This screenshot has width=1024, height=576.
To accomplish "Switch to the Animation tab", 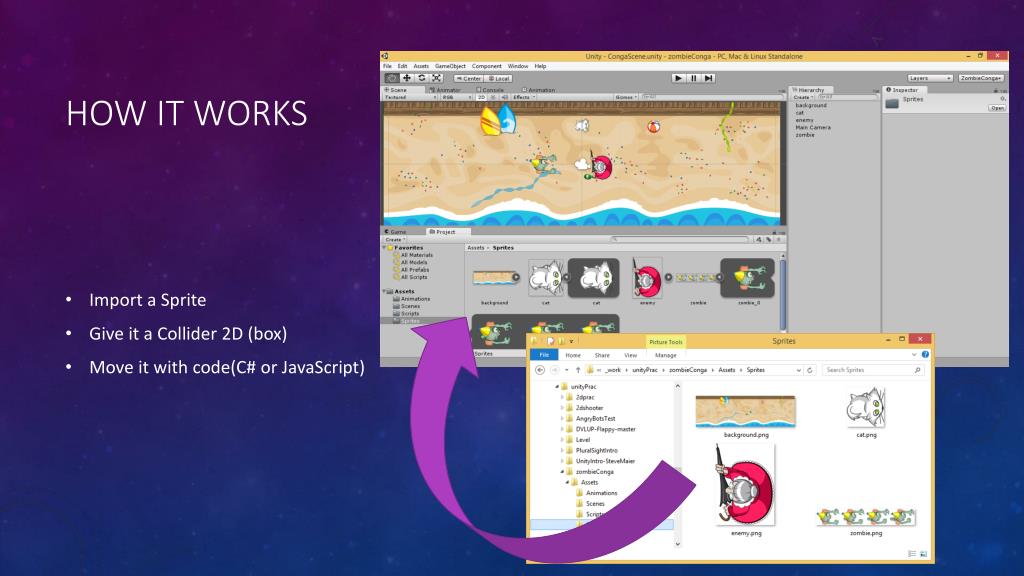I will [x=538, y=90].
